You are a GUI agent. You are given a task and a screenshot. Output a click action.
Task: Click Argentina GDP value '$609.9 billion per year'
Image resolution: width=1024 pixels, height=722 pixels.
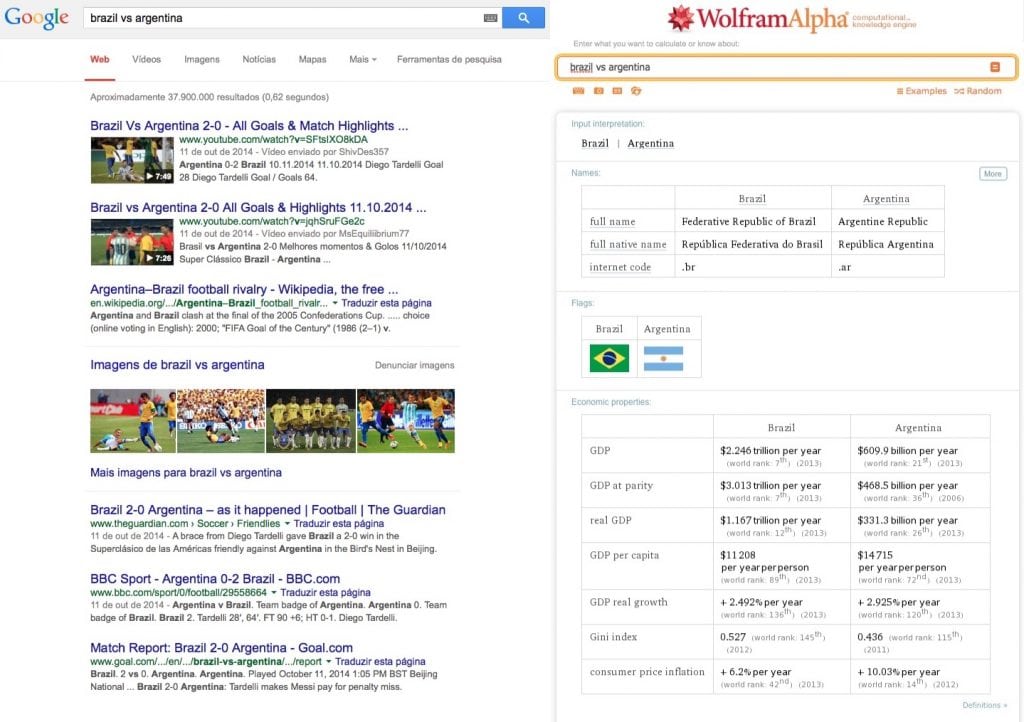tap(907, 450)
